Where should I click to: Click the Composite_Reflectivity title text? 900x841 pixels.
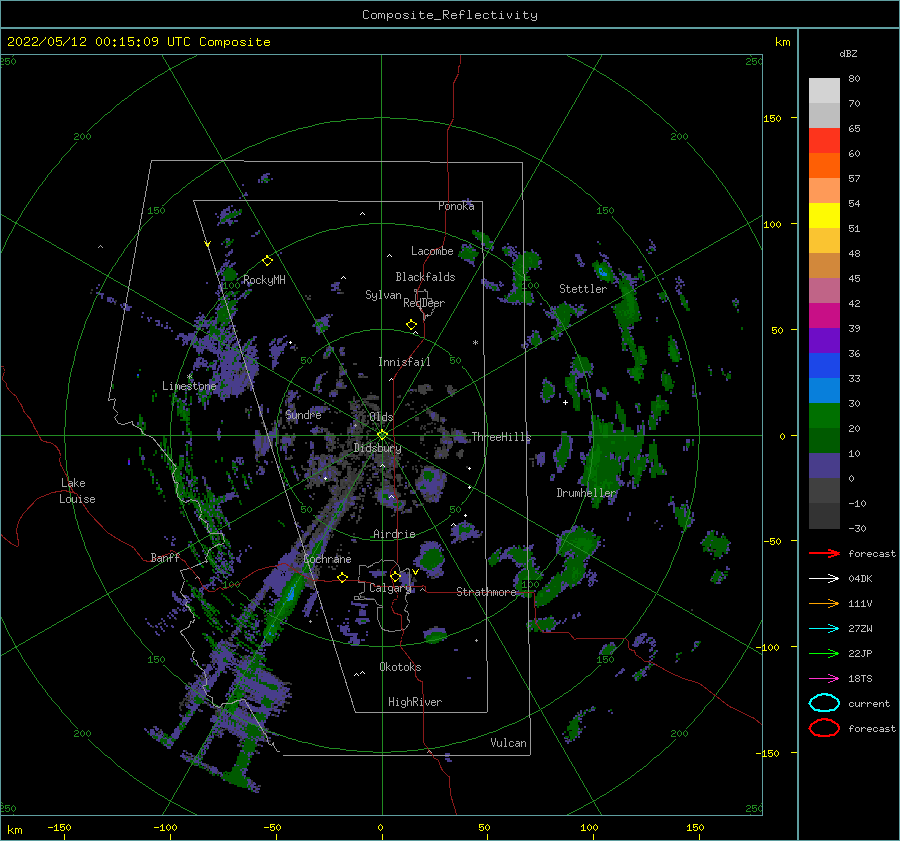click(450, 15)
